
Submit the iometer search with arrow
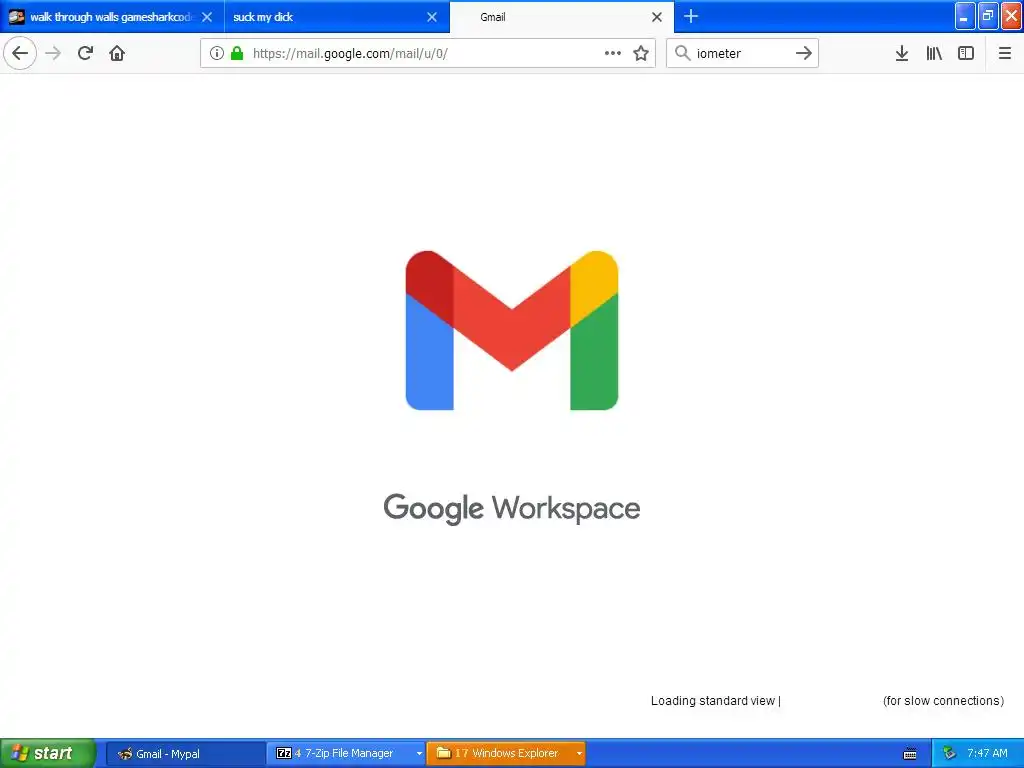[x=804, y=53]
